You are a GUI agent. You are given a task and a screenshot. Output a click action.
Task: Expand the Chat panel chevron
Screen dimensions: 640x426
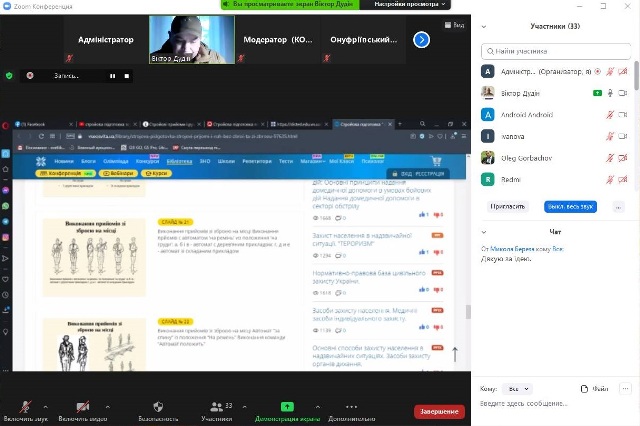coord(485,231)
